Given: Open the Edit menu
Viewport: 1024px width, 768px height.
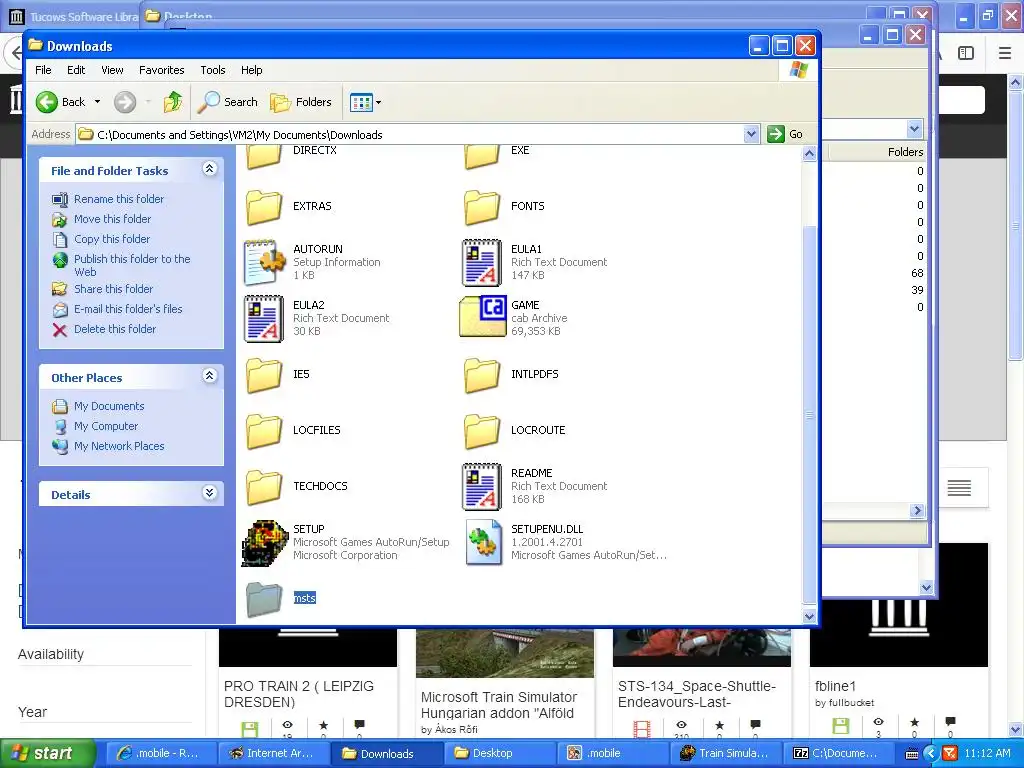Looking at the screenshot, I should (76, 70).
